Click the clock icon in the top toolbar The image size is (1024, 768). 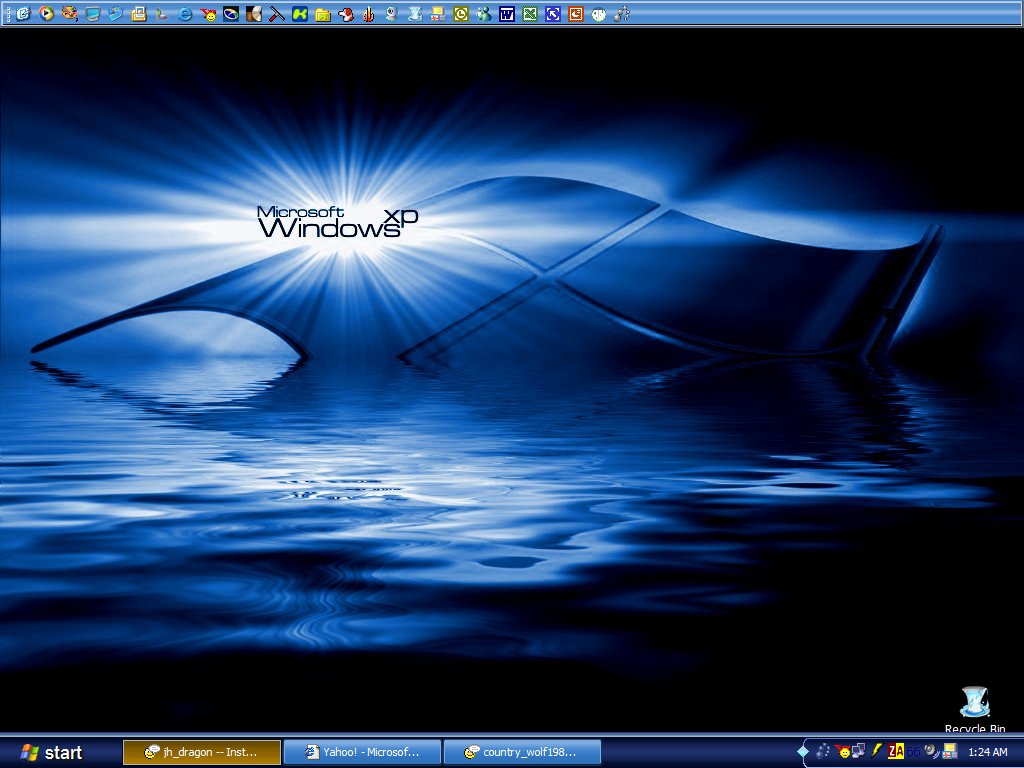point(461,13)
